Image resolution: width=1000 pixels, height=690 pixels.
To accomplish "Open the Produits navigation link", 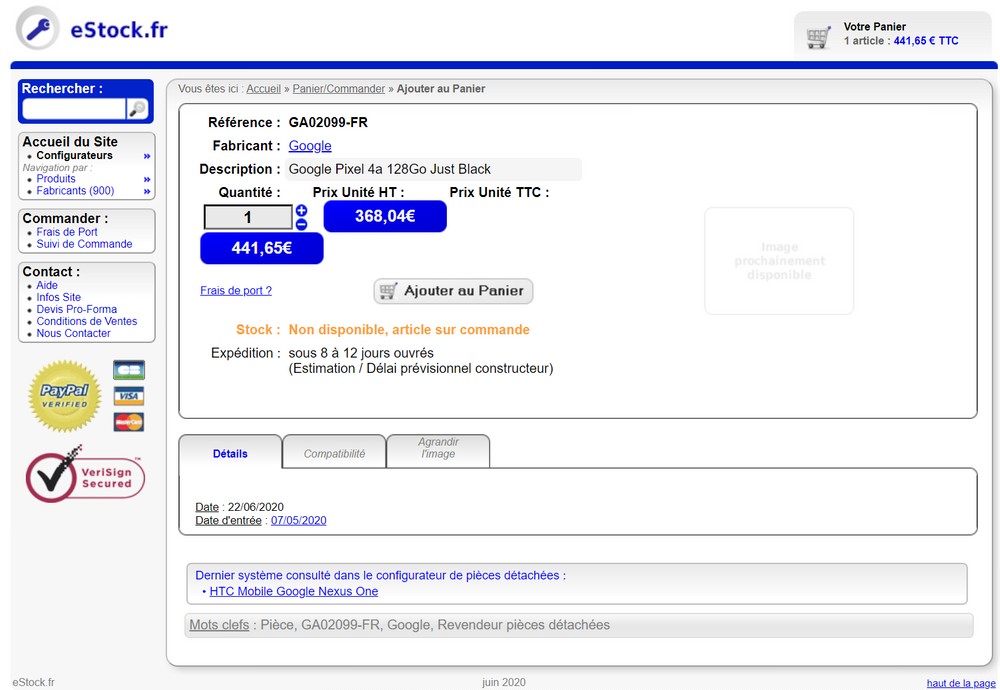I will coord(55,179).
